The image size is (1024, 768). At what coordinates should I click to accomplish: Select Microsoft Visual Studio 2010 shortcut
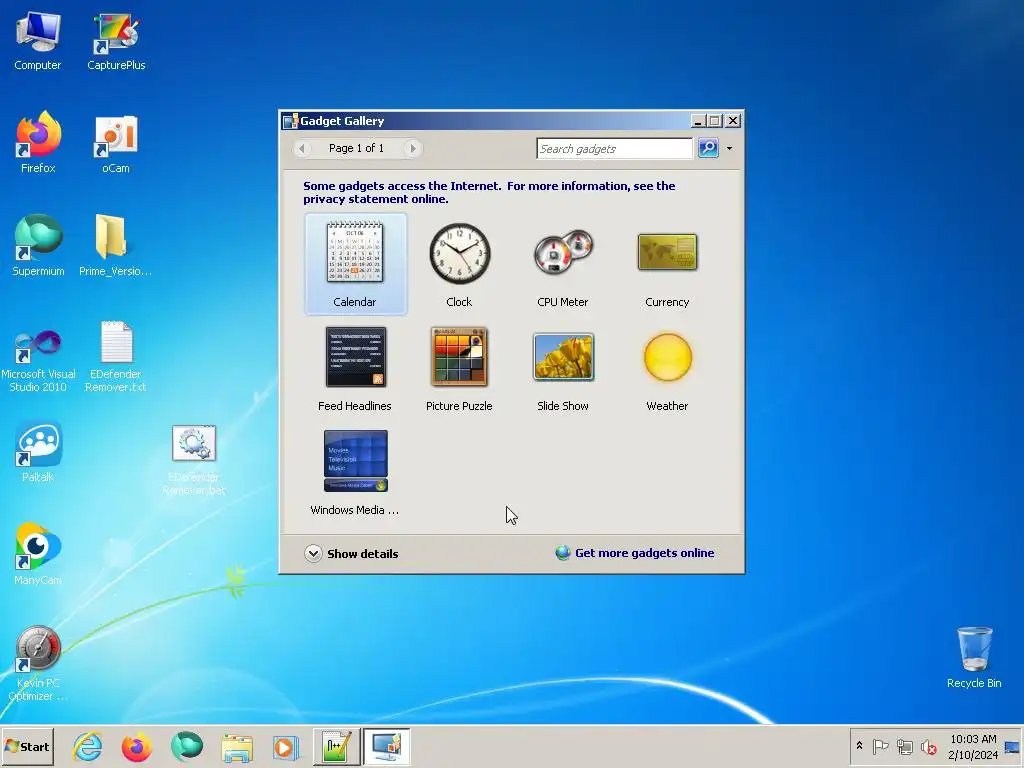38,360
